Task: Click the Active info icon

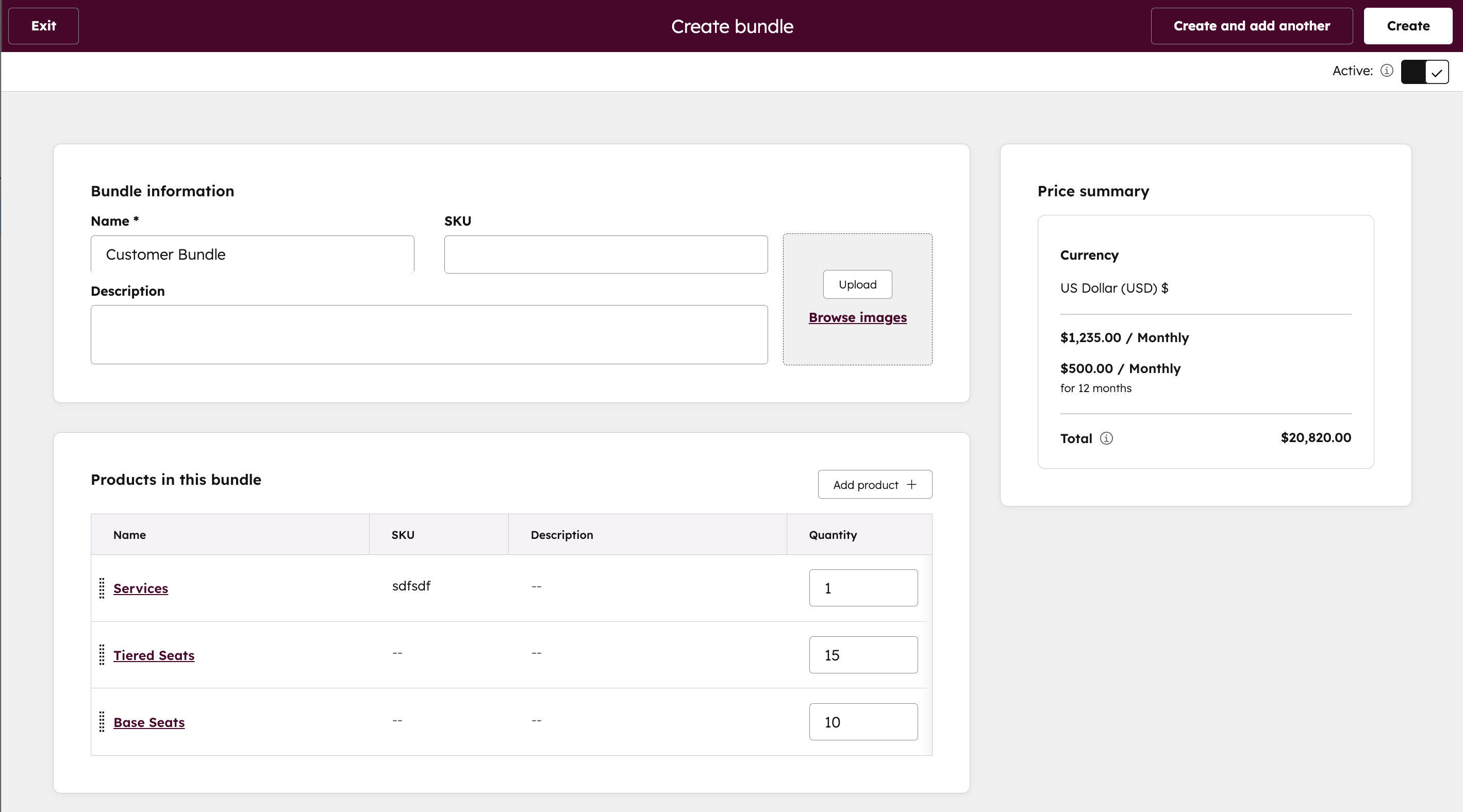Action: tap(1386, 71)
